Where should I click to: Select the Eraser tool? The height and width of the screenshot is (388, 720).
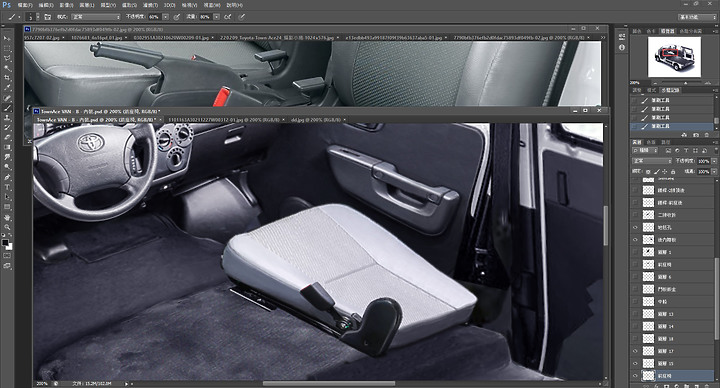(x=7, y=138)
